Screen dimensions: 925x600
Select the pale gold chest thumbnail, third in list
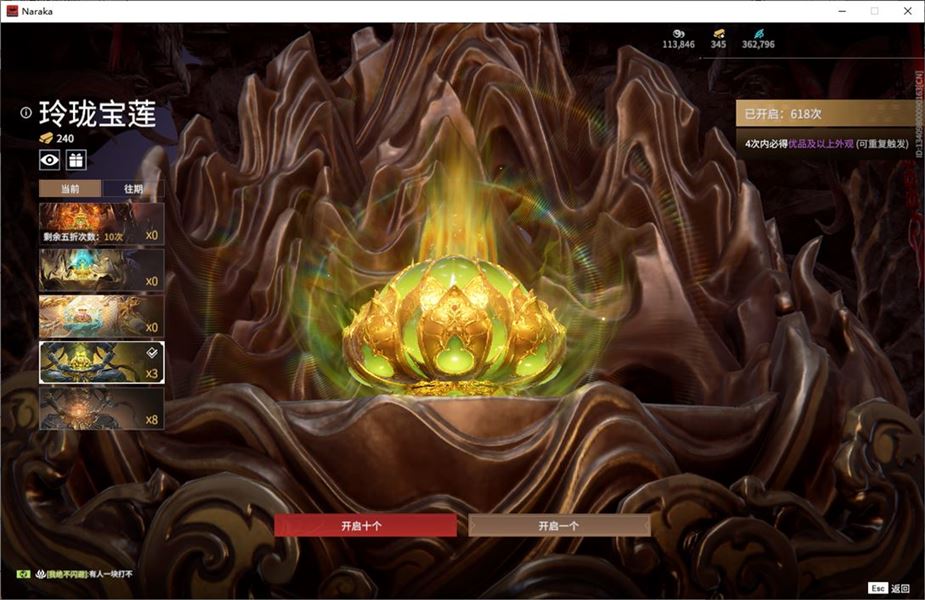pos(101,316)
